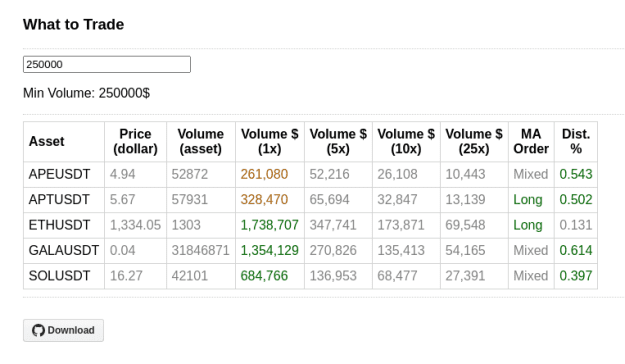Click the volume 42101 cell

[x=201, y=276]
